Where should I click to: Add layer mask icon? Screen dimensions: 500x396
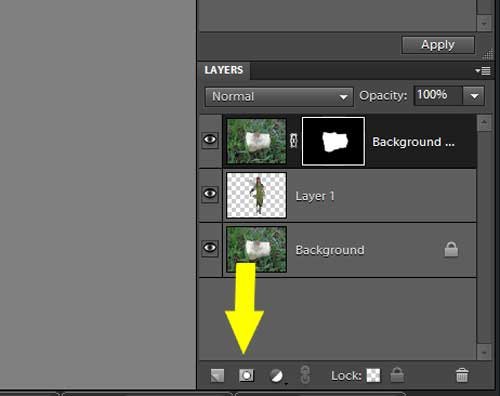coord(246,376)
